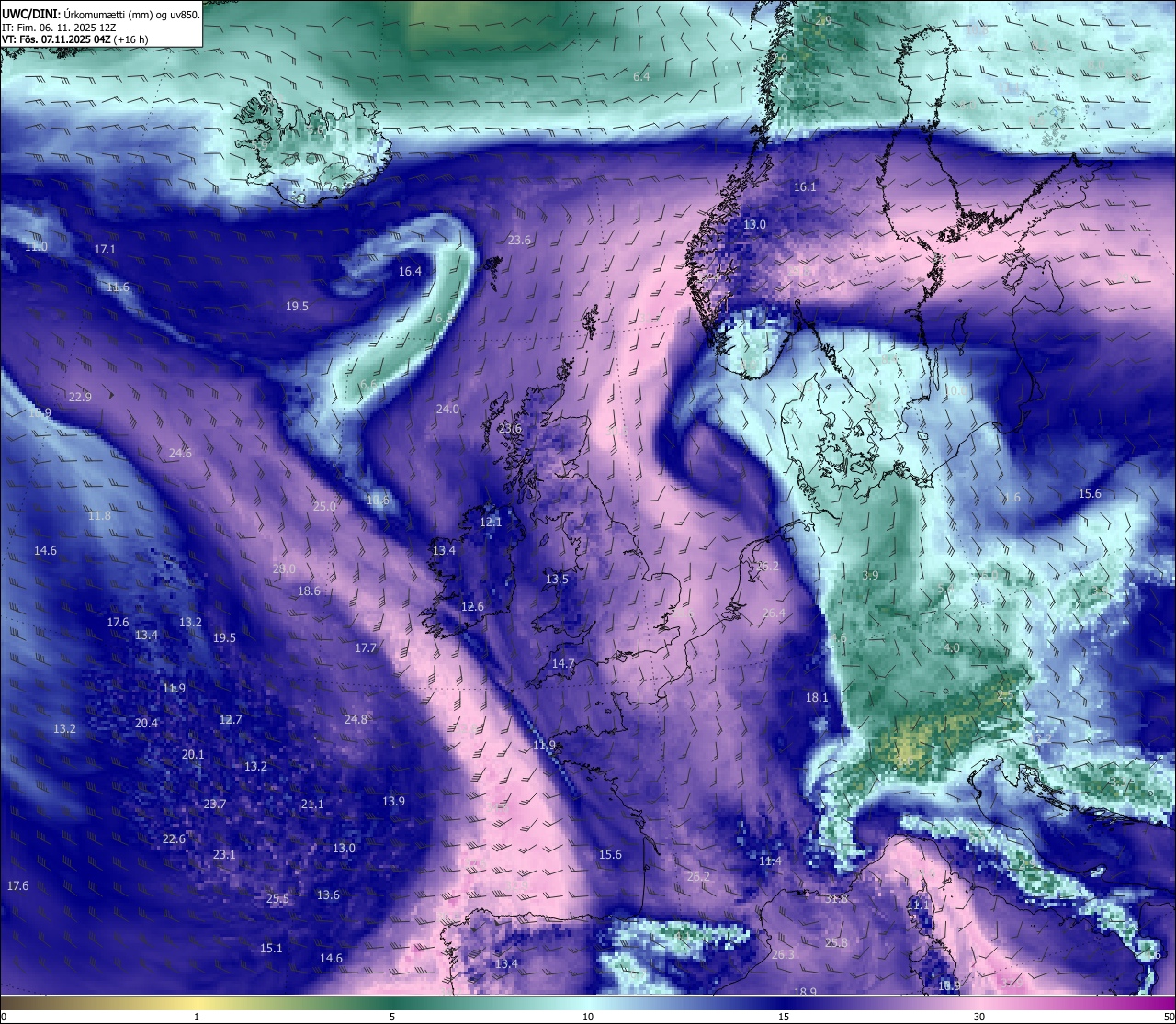
Task: Click the 3.9 value over Germany
Action: [870, 575]
